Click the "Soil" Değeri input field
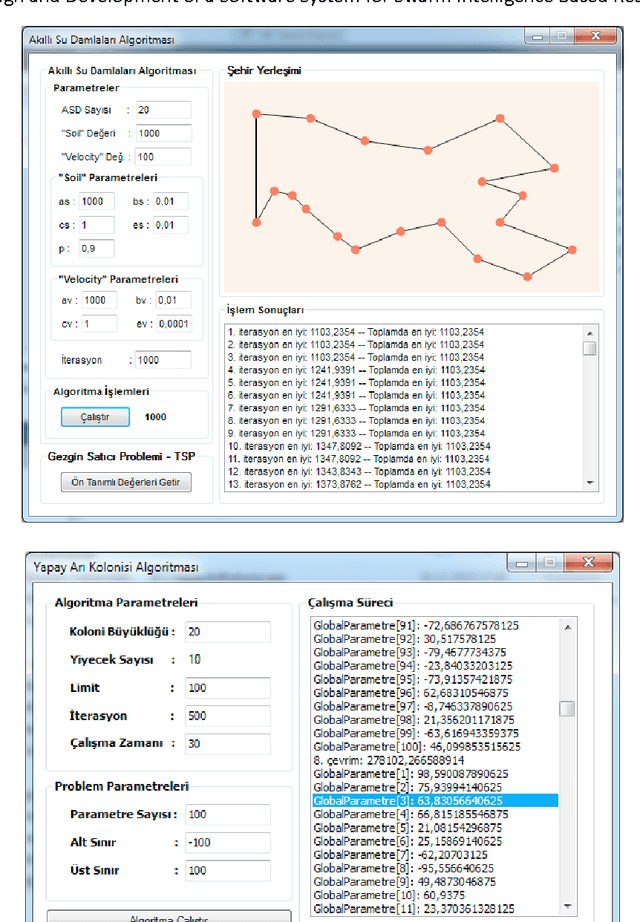640x922 pixels. pos(164,133)
